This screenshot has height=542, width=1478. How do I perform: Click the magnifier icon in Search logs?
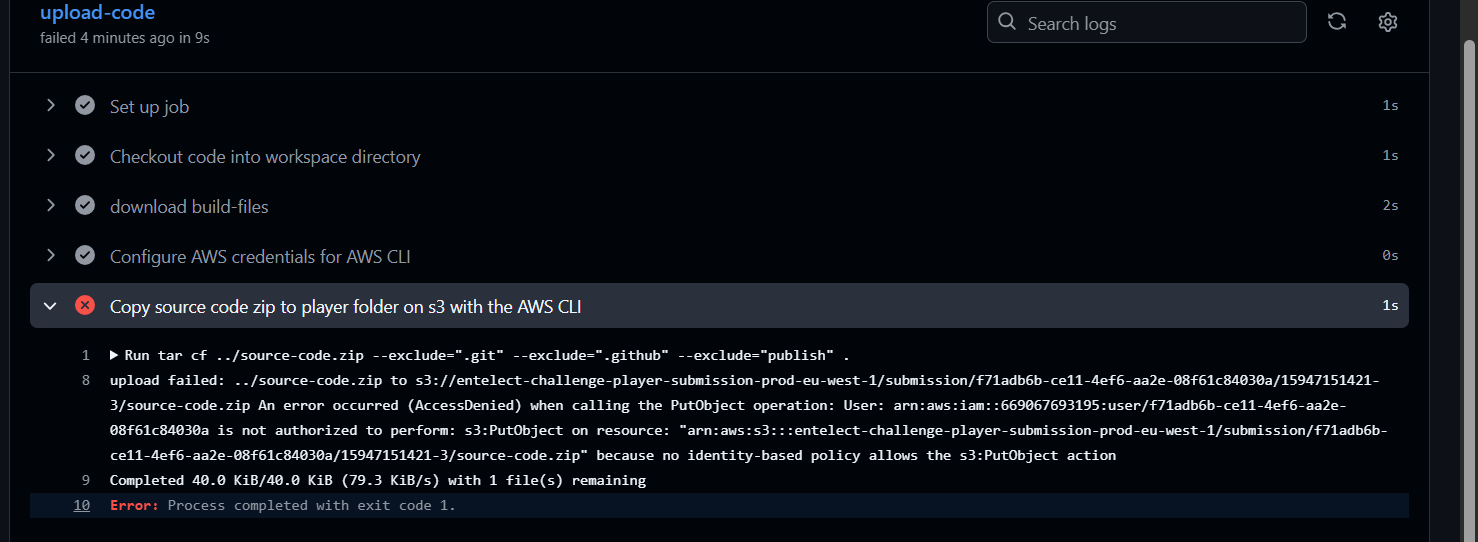1007,22
